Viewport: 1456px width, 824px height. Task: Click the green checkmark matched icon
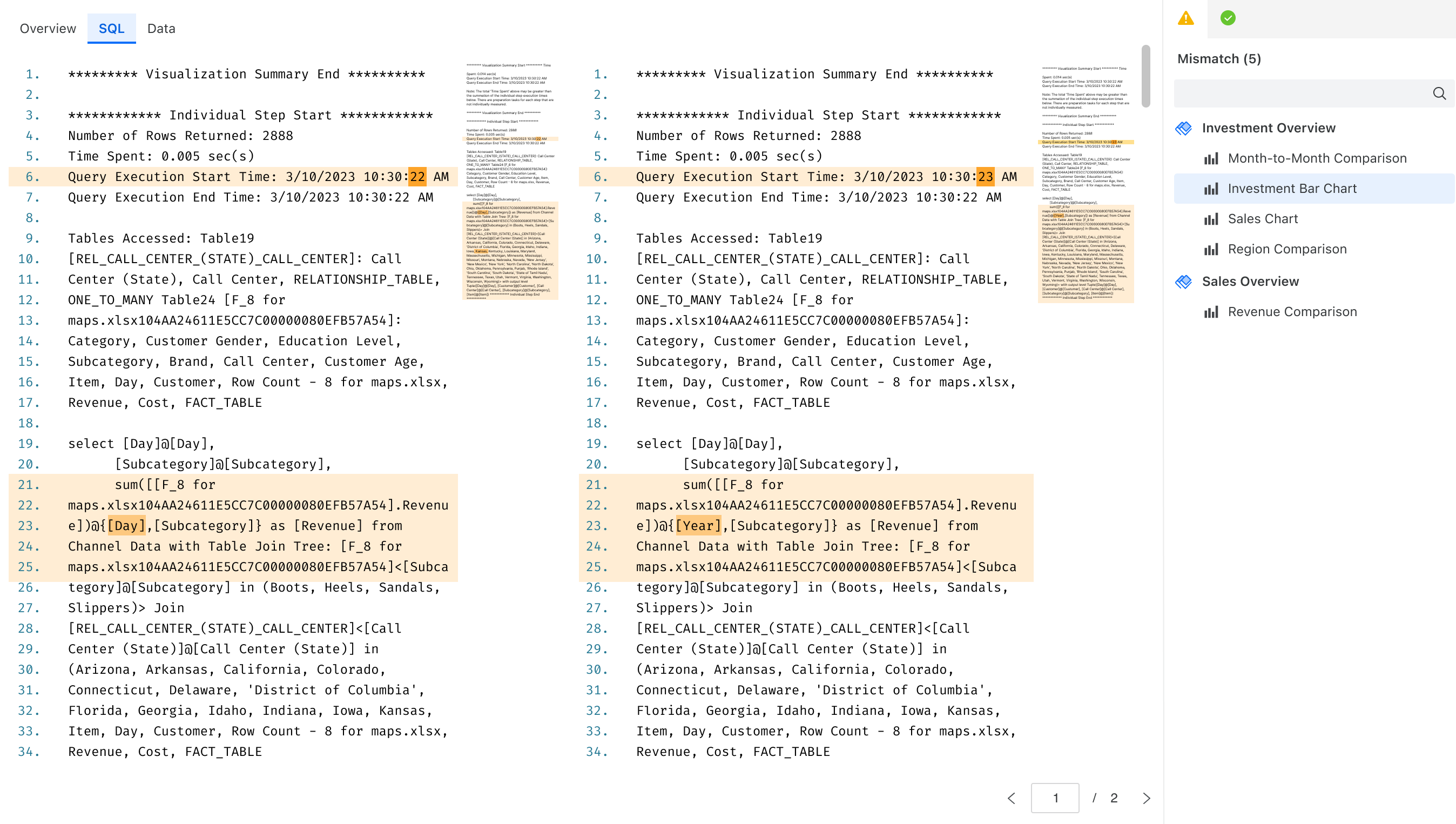[x=1227, y=19]
